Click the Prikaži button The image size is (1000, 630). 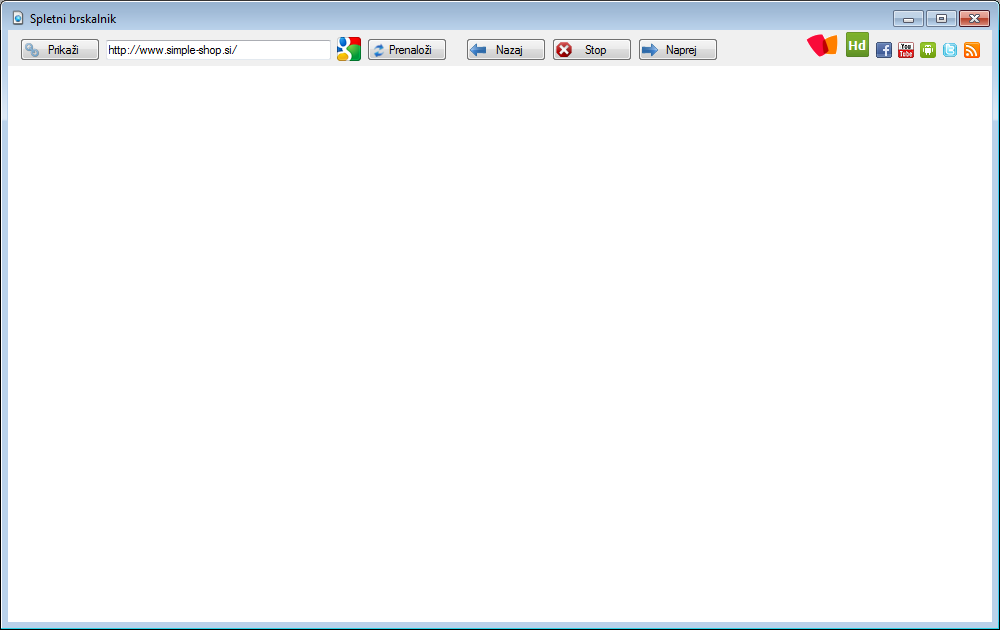click(60, 50)
